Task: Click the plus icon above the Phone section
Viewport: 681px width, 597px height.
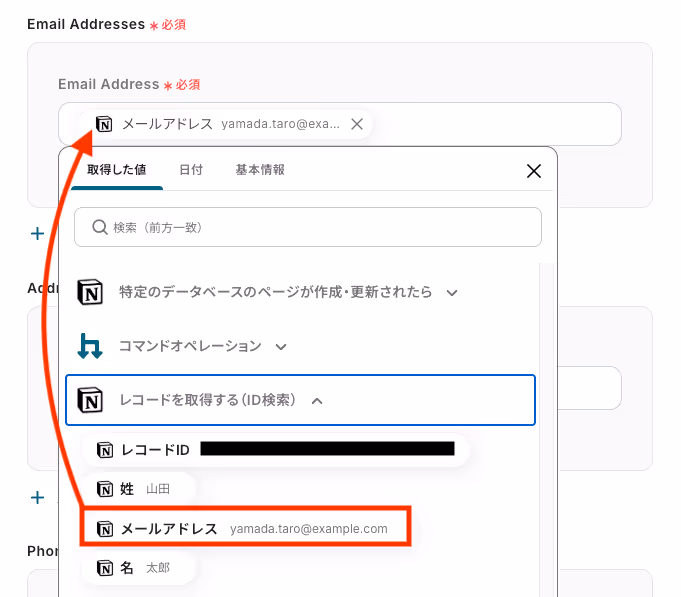Action: coord(38,498)
